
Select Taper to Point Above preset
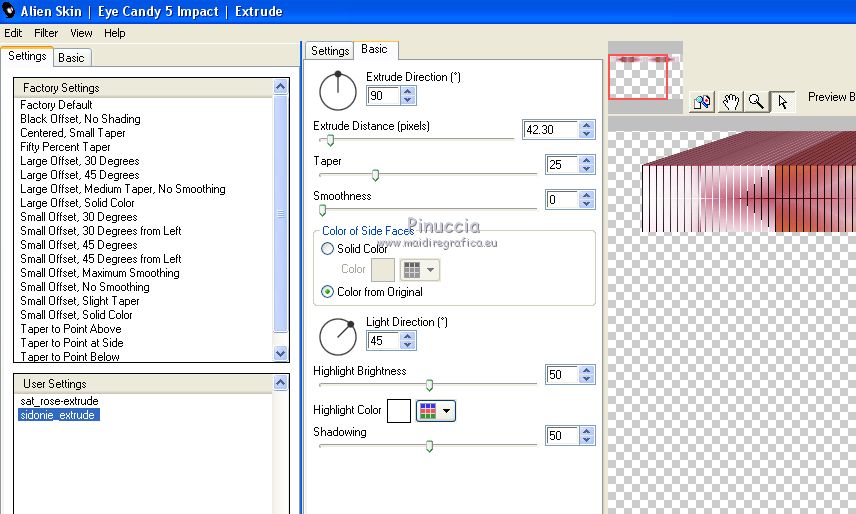click(x=70, y=329)
